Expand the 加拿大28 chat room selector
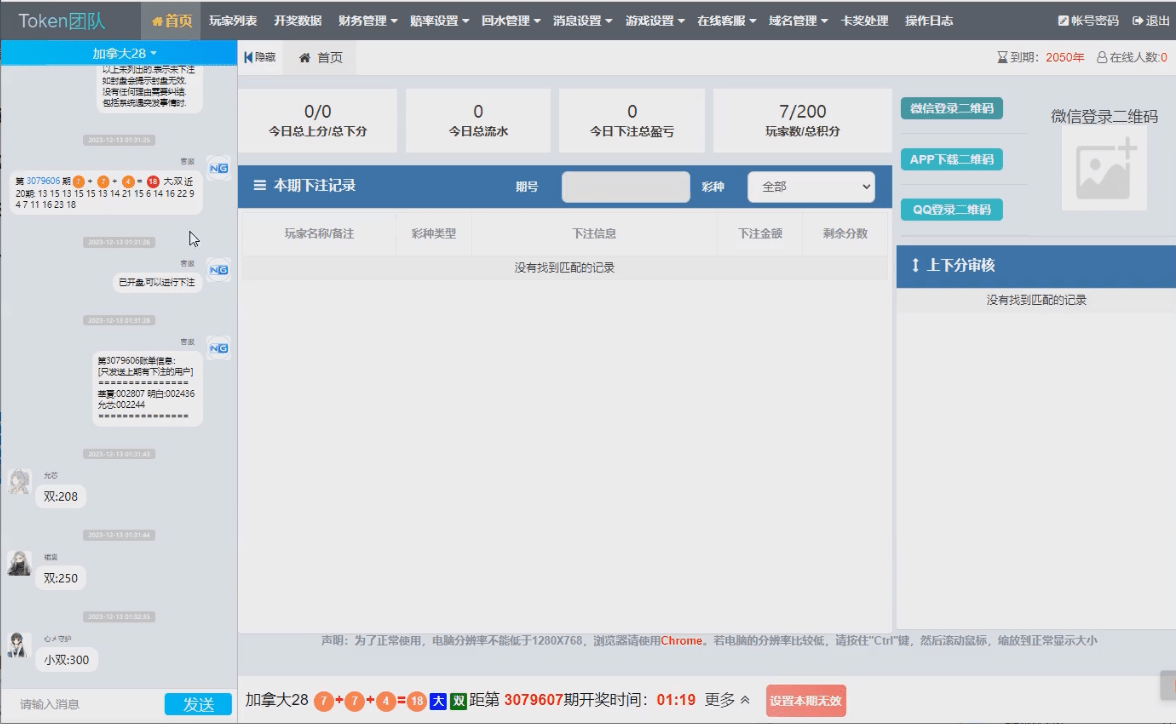The width and height of the screenshot is (1176, 724). click(124, 53)
